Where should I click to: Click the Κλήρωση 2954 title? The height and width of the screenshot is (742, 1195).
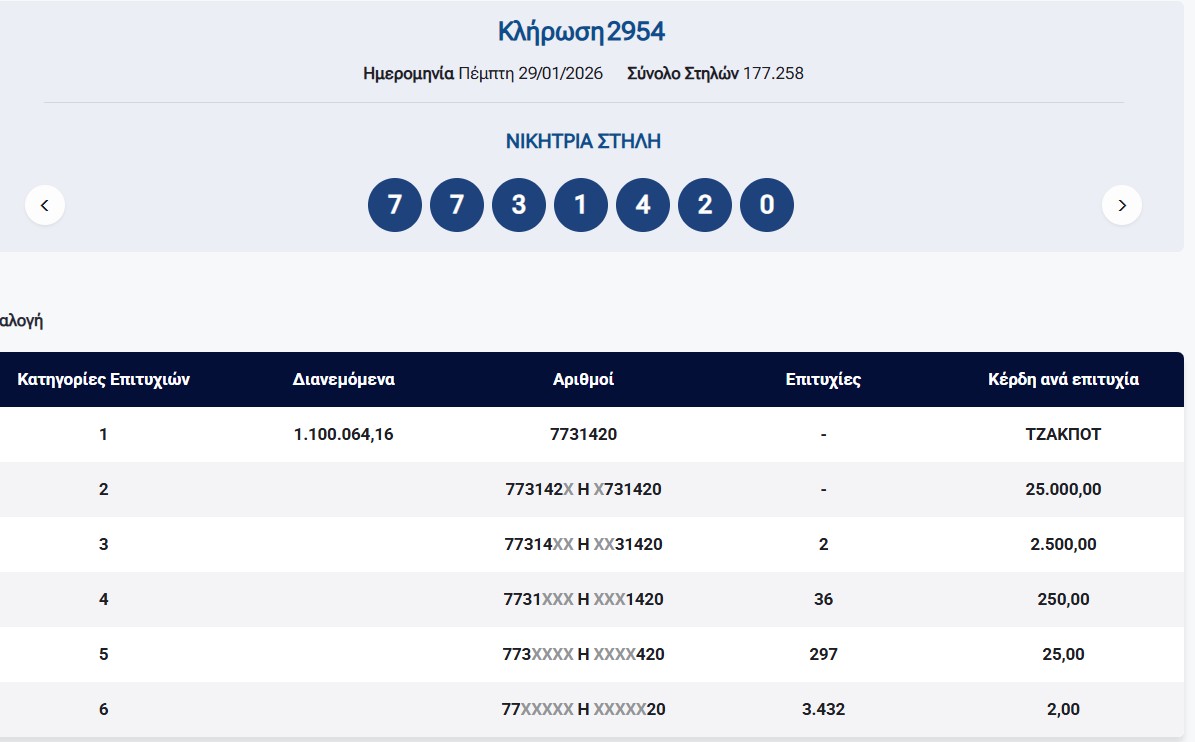[581, 32]
